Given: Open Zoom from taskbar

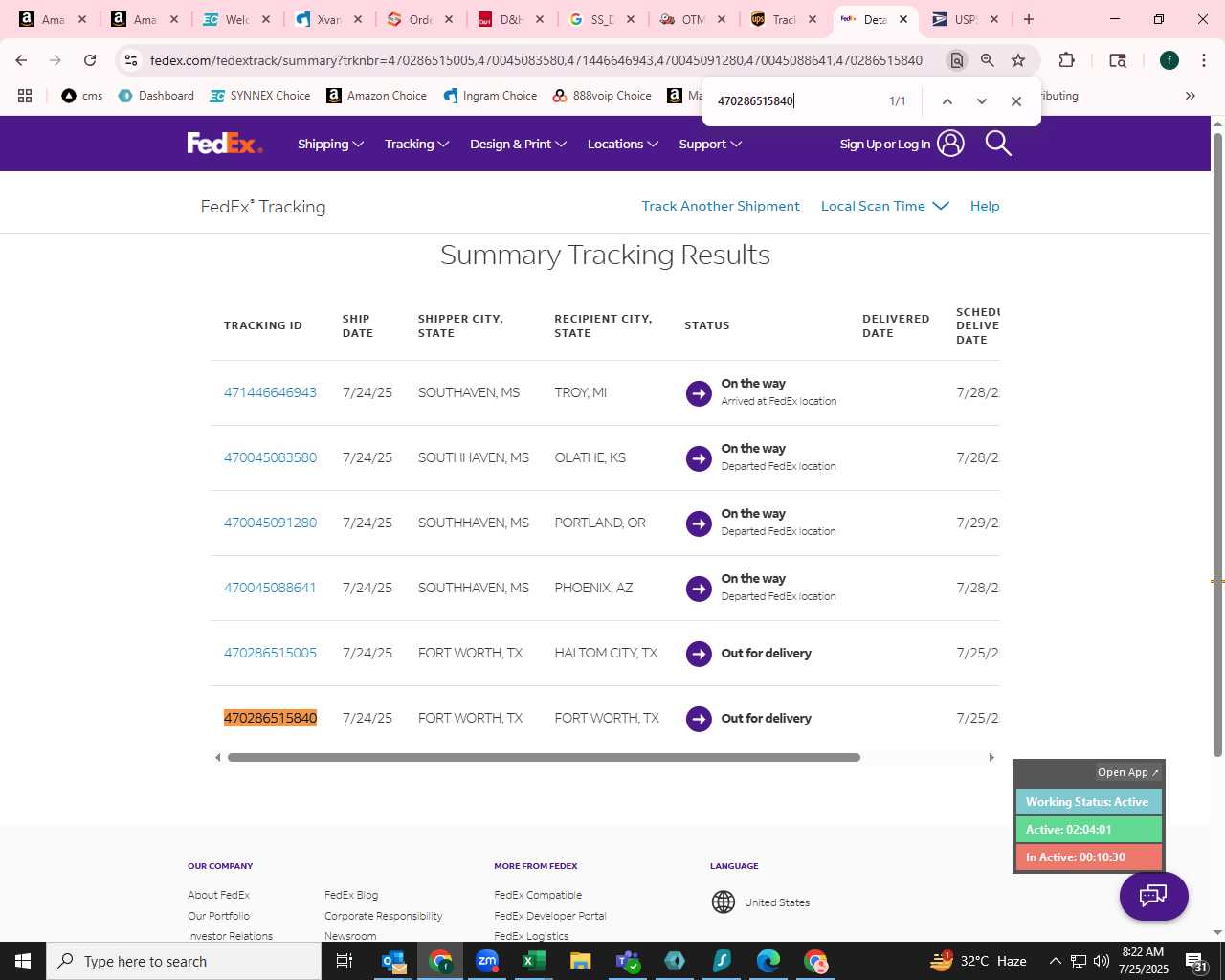Looking at the screenshot, I should [x=487, y=961].
